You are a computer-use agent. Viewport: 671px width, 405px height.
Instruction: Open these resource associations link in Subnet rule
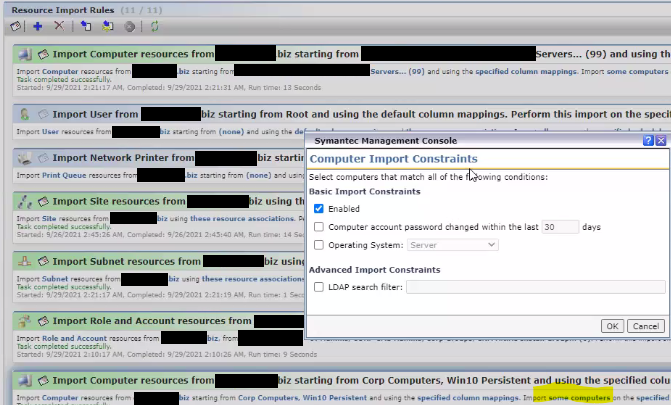tap(253, 279)
